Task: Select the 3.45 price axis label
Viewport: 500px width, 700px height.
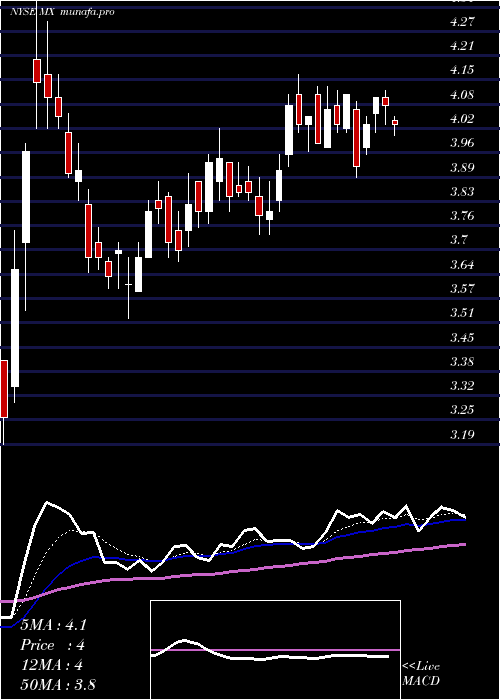Action: [x=462, y=337]
